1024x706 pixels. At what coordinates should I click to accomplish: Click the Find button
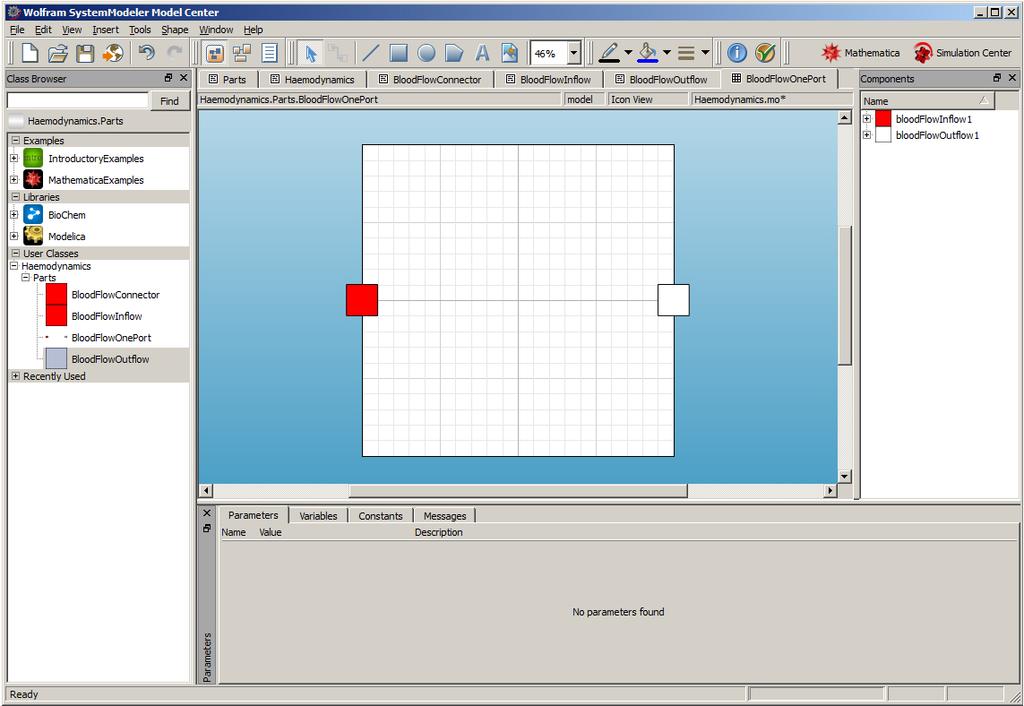pos(170,101)
